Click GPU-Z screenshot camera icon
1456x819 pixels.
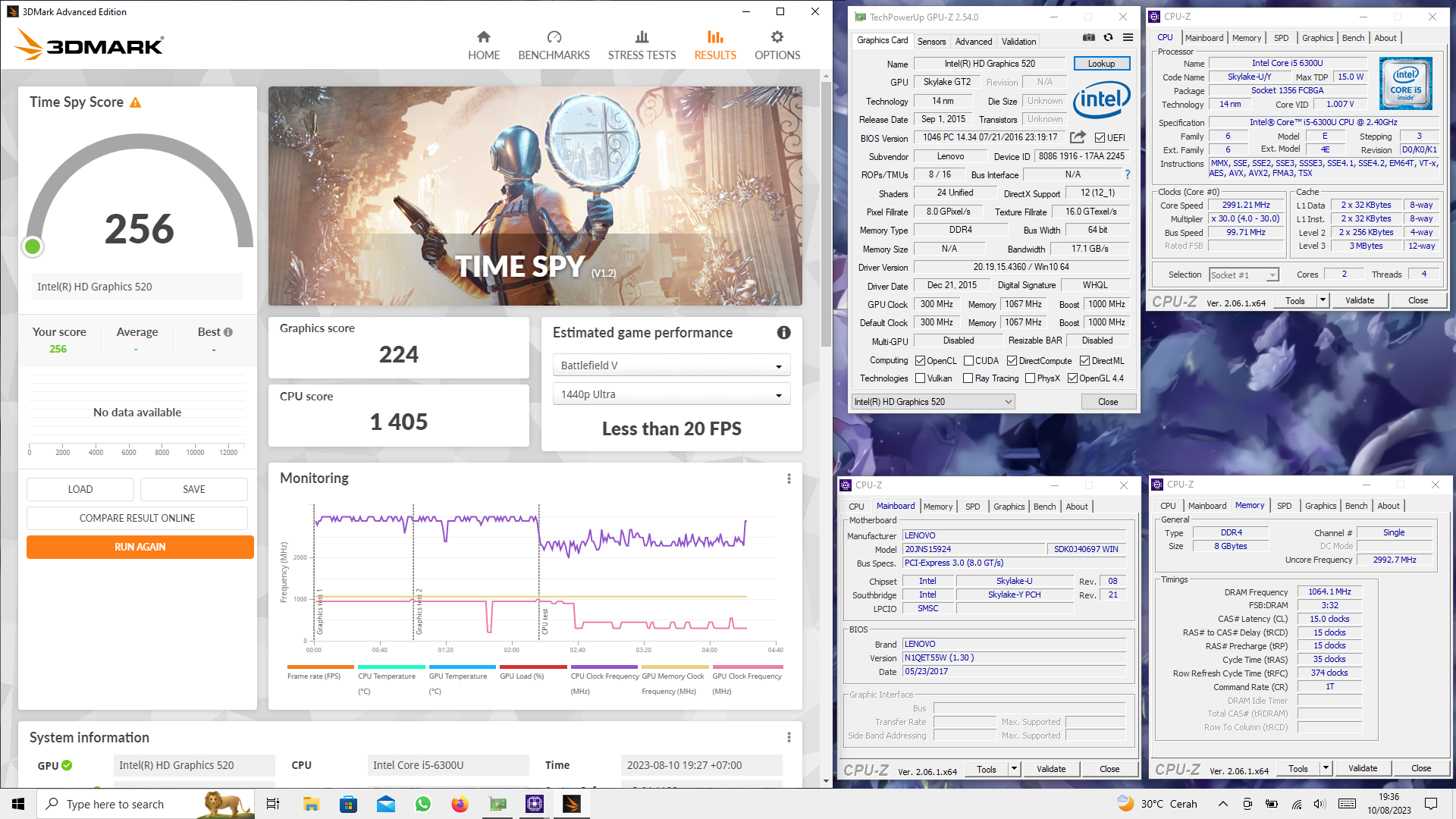click(x=1088, y=37)
